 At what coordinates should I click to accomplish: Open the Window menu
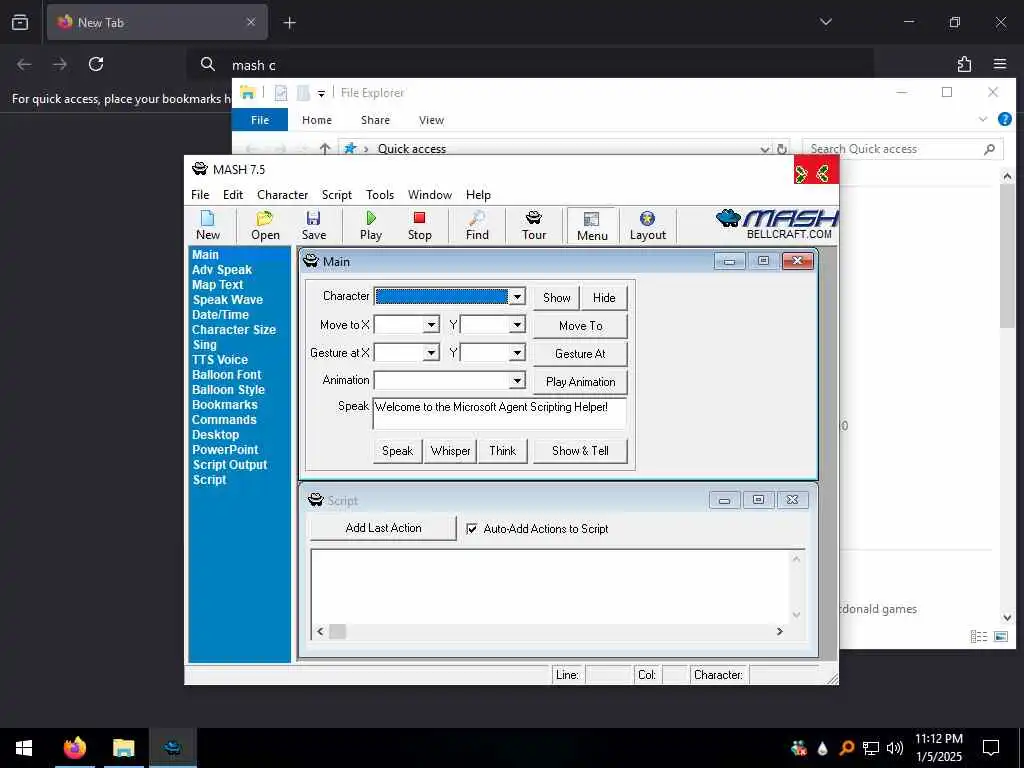click(430, 195)
